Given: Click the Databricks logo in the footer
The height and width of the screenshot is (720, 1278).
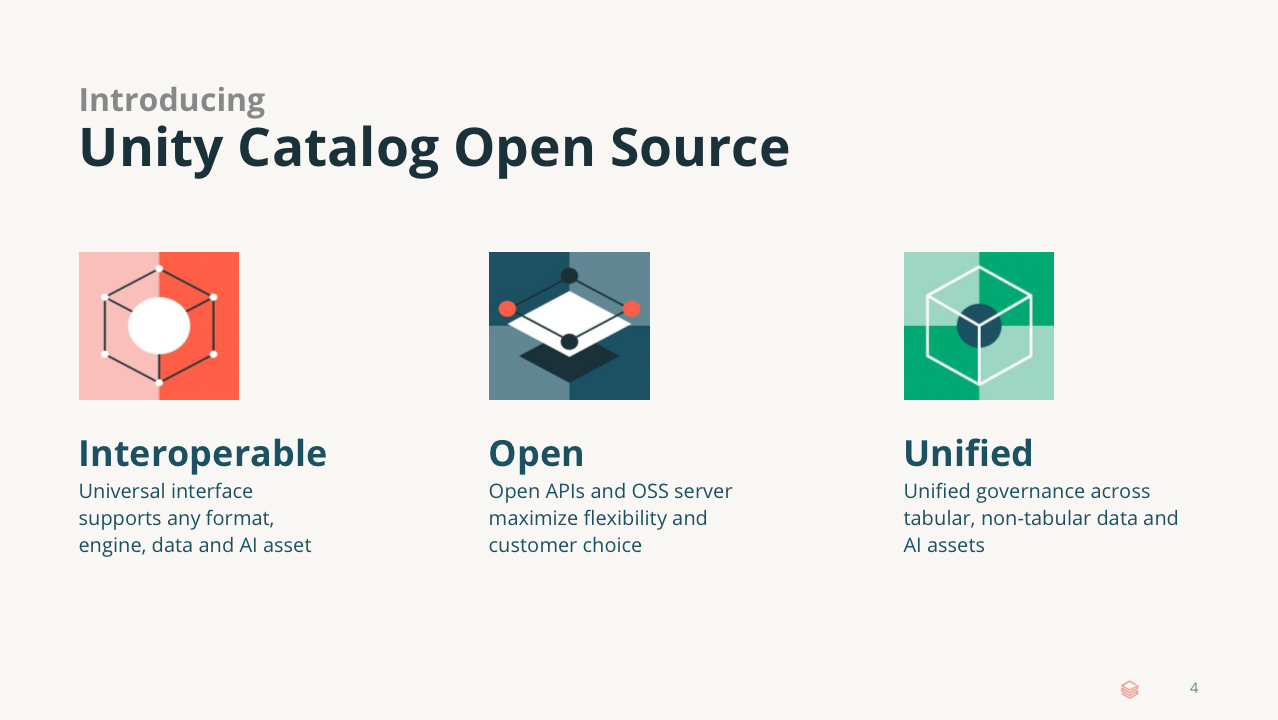Looking at the screenshot, I should [1130, 689].
